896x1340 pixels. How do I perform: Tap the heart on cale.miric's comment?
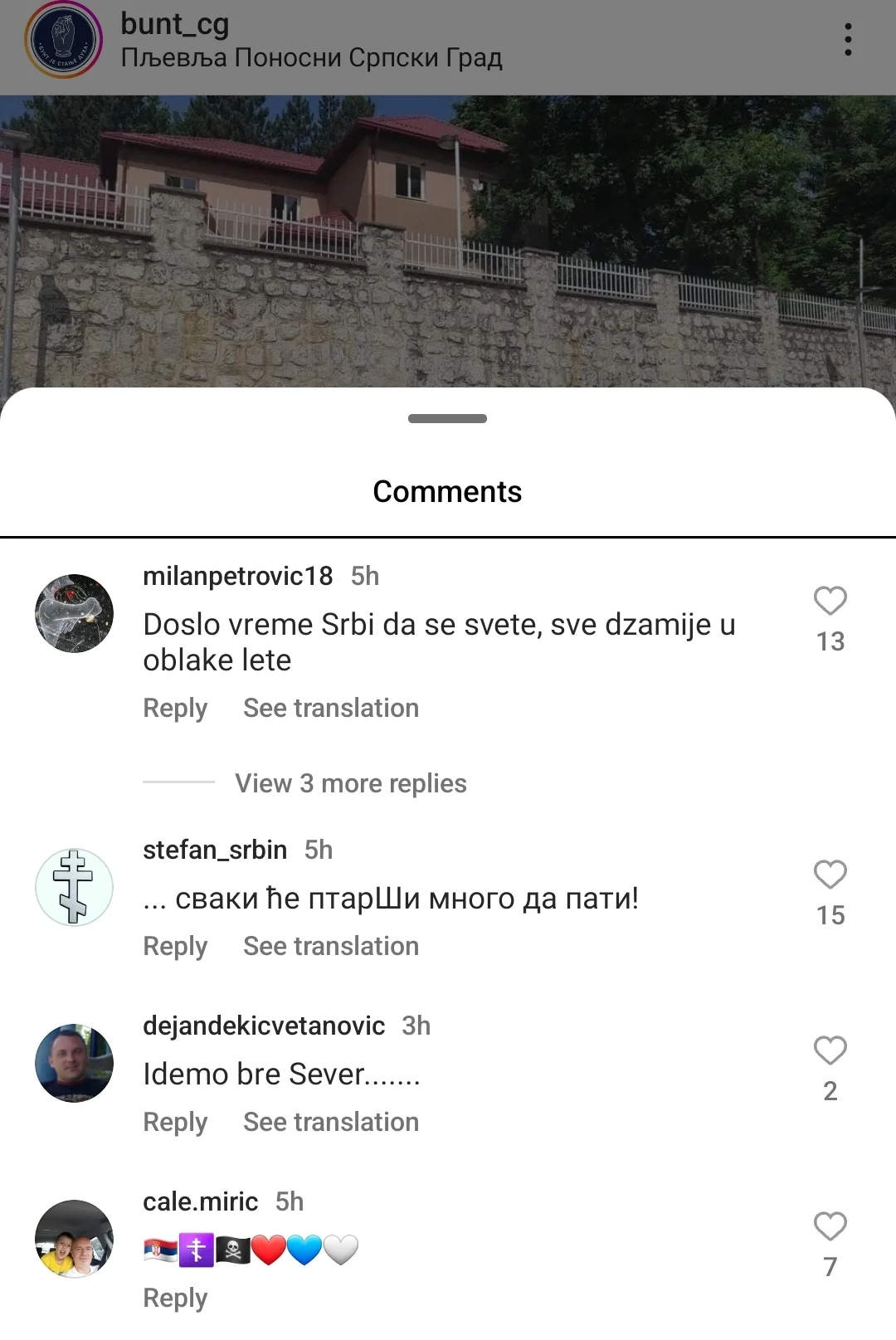(830, 1226)
